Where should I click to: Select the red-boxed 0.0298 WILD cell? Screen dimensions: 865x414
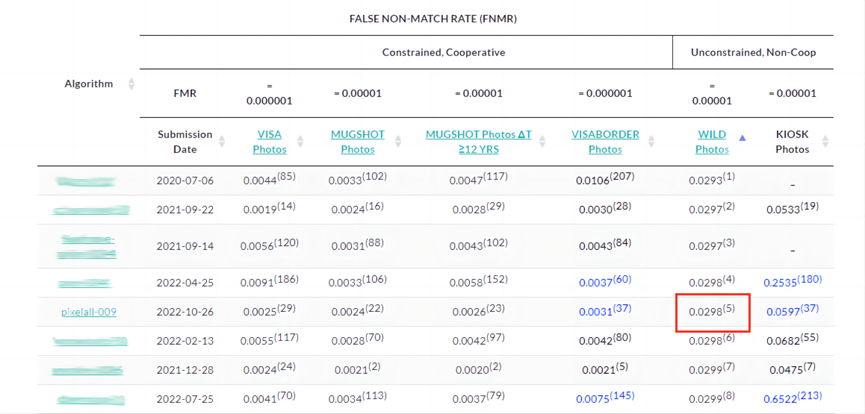pyautogui.click(x=712, y=312)
